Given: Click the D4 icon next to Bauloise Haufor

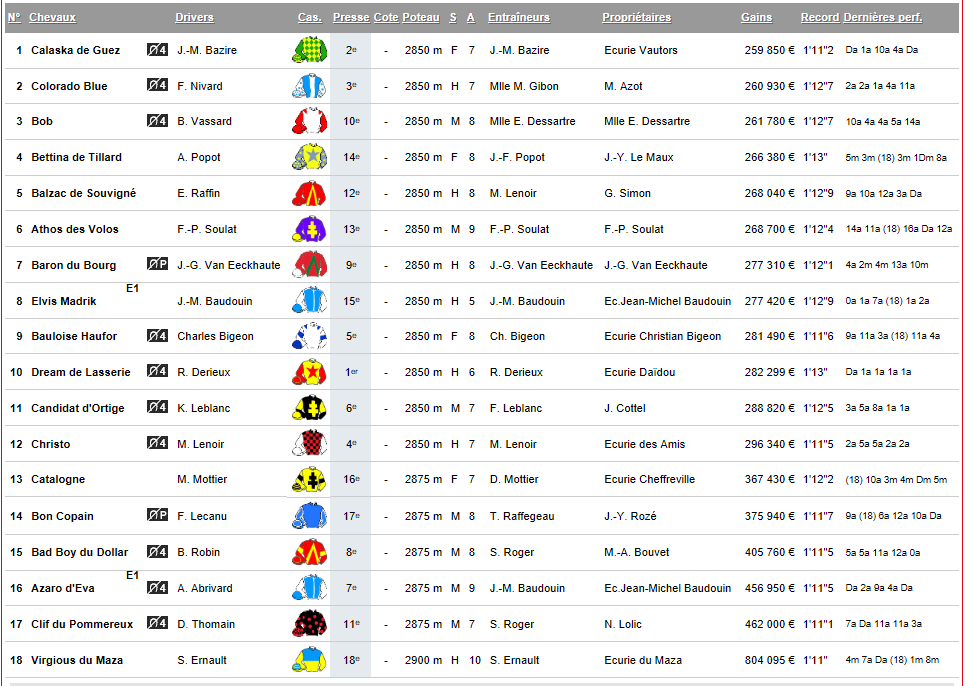Looking at the screenshot, I should (x=157, y=336).
